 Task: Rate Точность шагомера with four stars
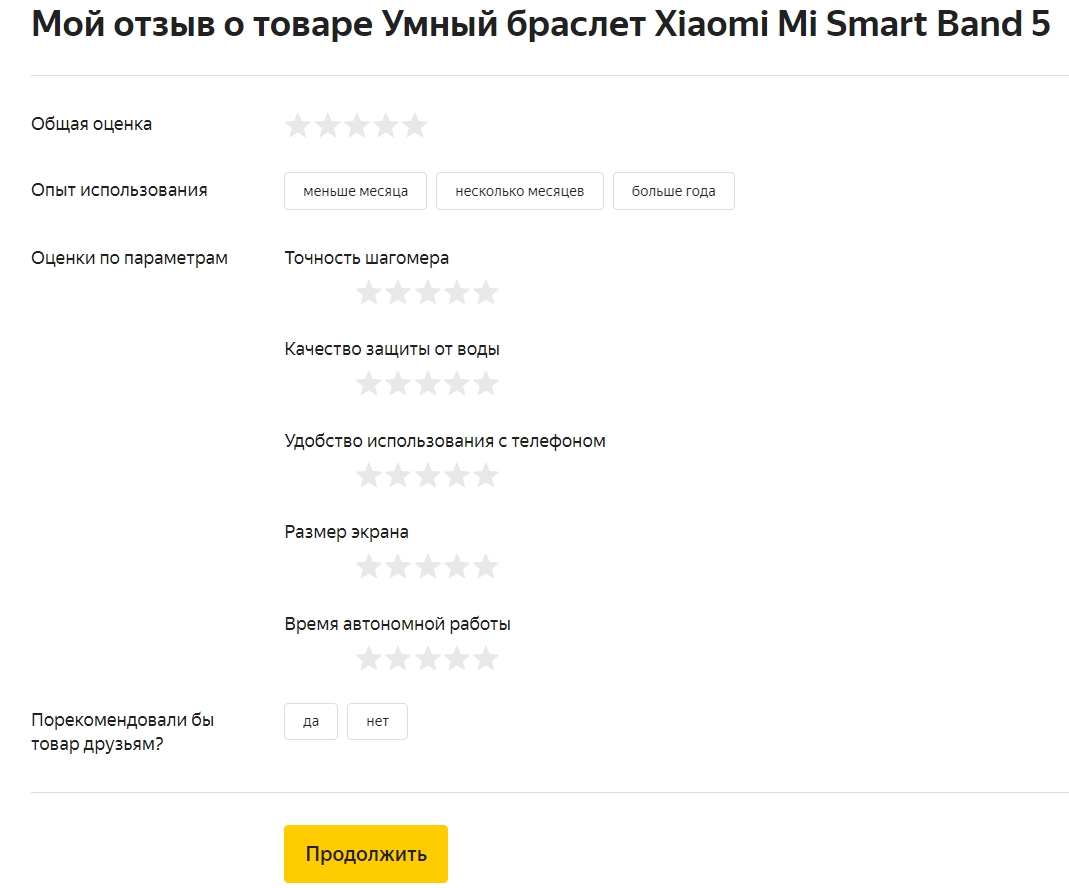pos(455,292)
